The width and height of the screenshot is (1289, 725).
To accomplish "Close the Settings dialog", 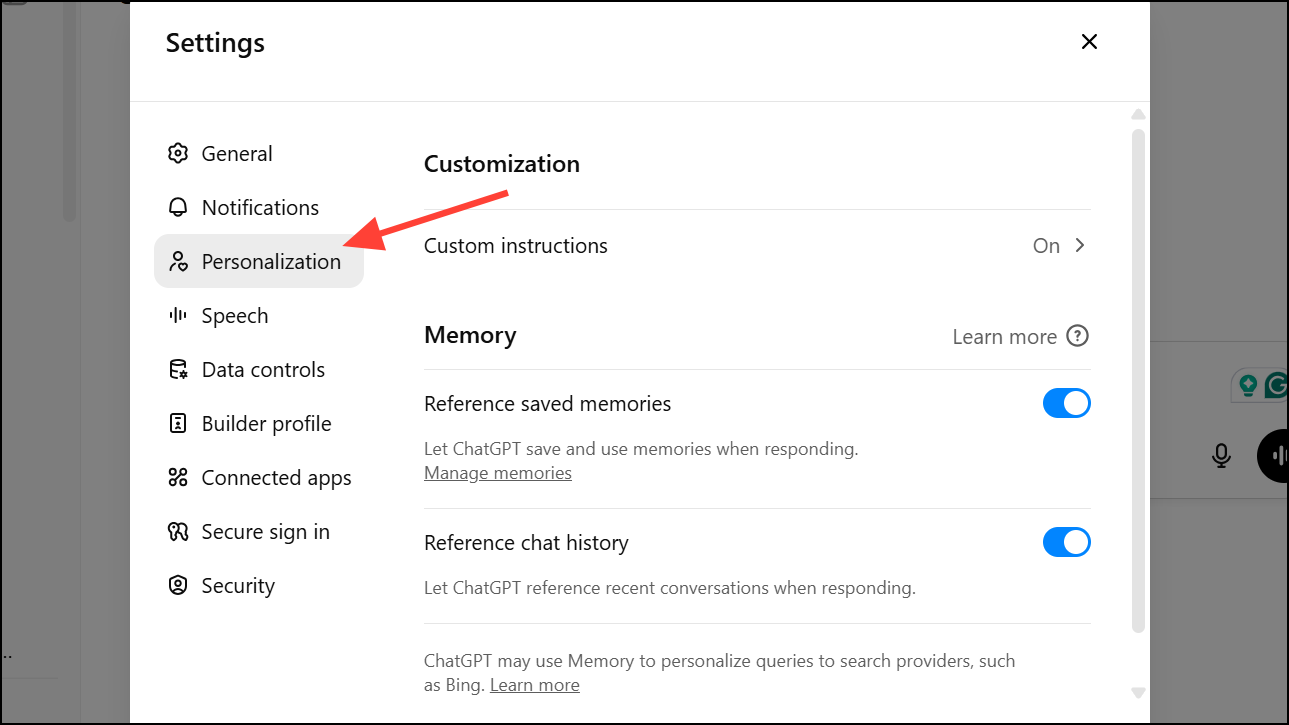I will (1089, 42).
